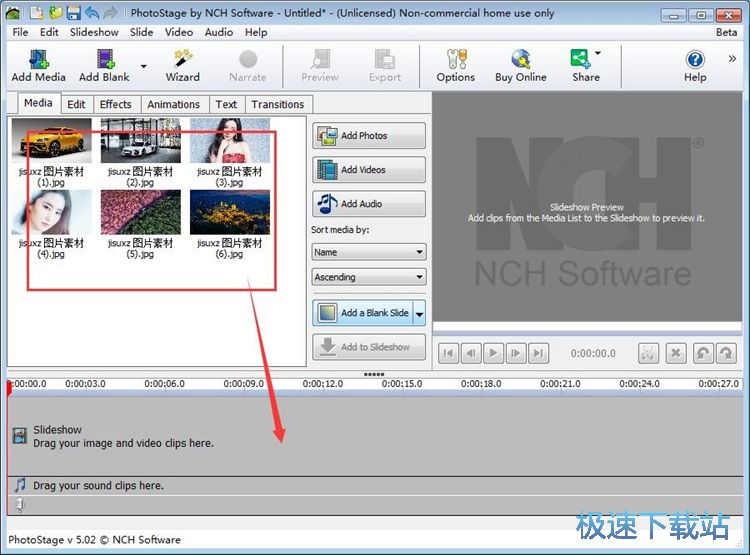Open the File menu

(x=20, y=32)
